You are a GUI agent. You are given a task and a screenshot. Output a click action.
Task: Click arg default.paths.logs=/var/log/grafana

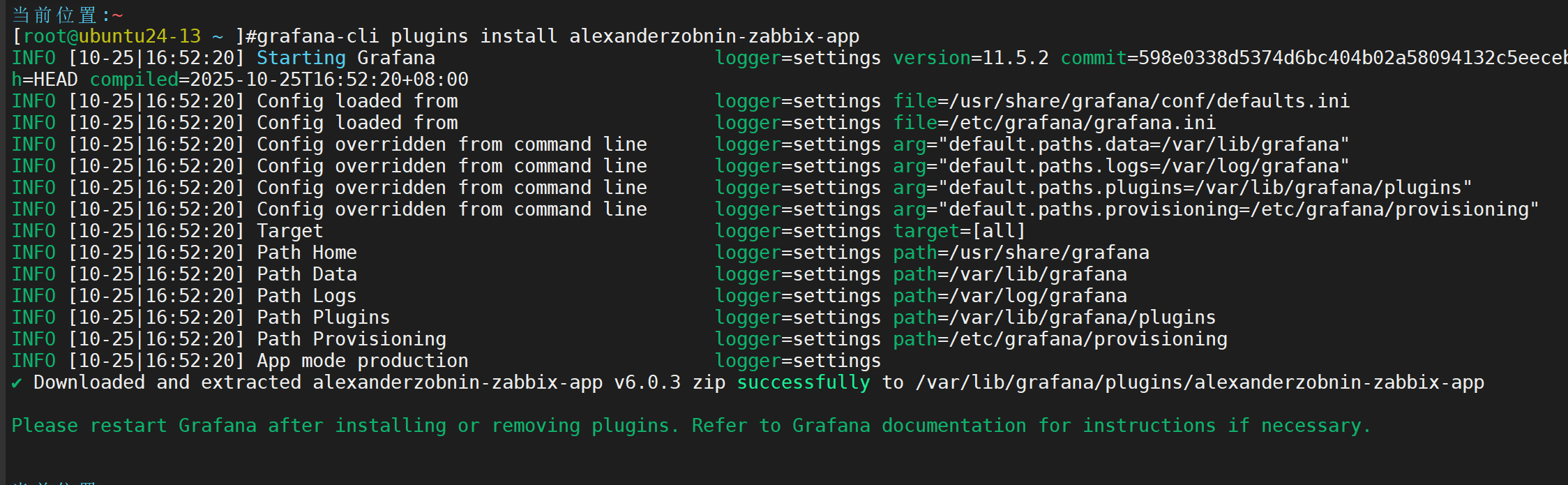[x=1122, y=166]
